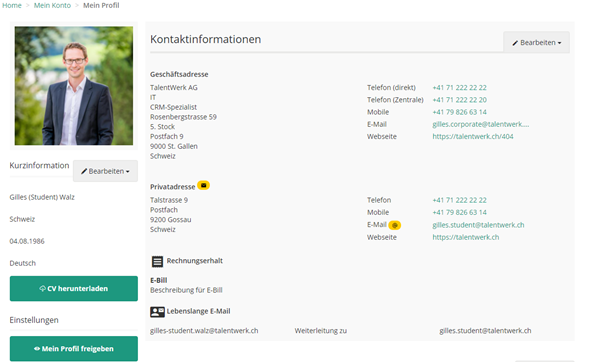Click the Mein Profil breadcrumb text
Image resolution: width=605 pixels, height=362 pixels.
coord(101,5)
